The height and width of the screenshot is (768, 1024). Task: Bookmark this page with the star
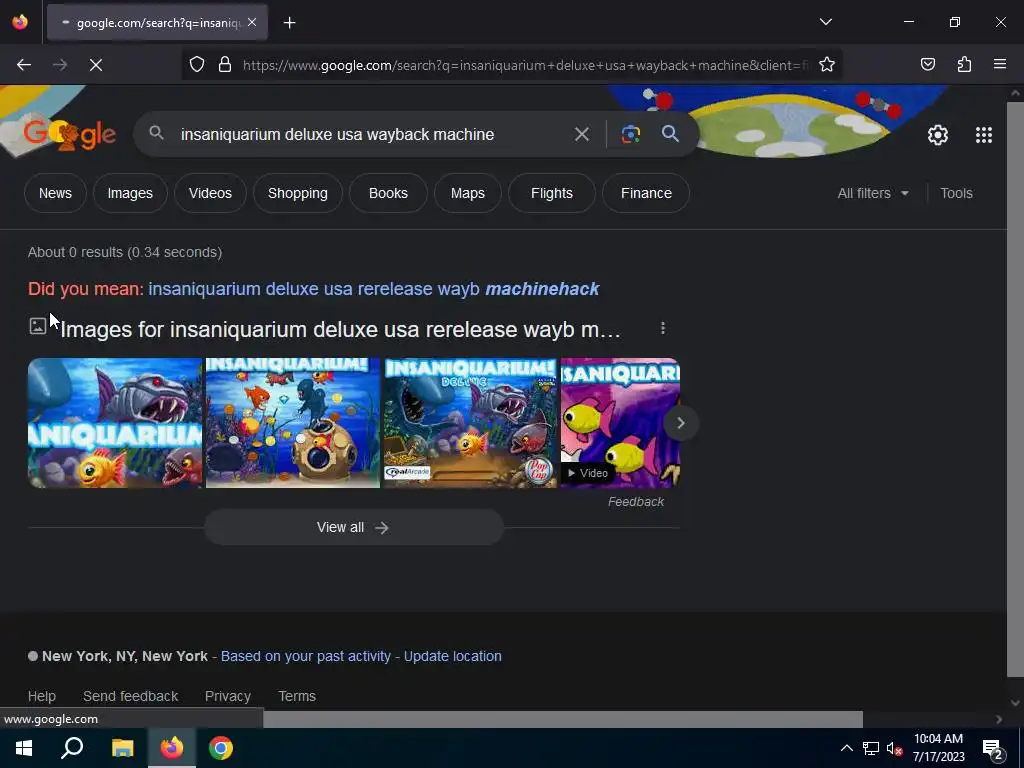(x=827, y=65)
